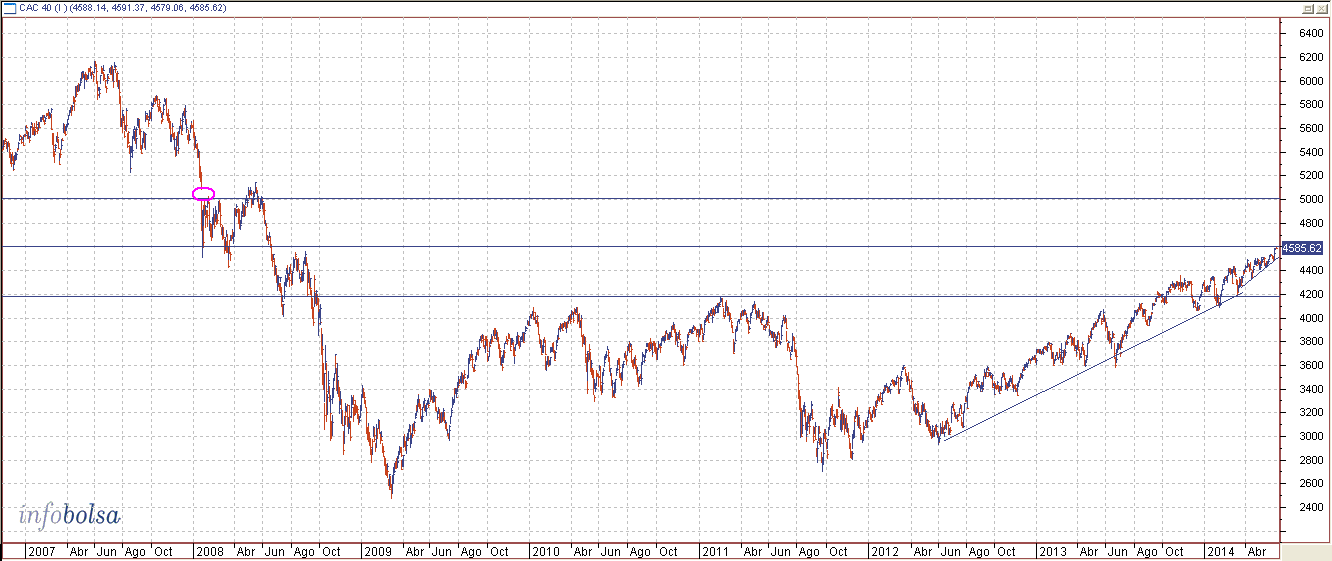This screenshot has height=561, width=1332.
Task: Click the 2010 year label on time axis
Action: tap(545, 552)
